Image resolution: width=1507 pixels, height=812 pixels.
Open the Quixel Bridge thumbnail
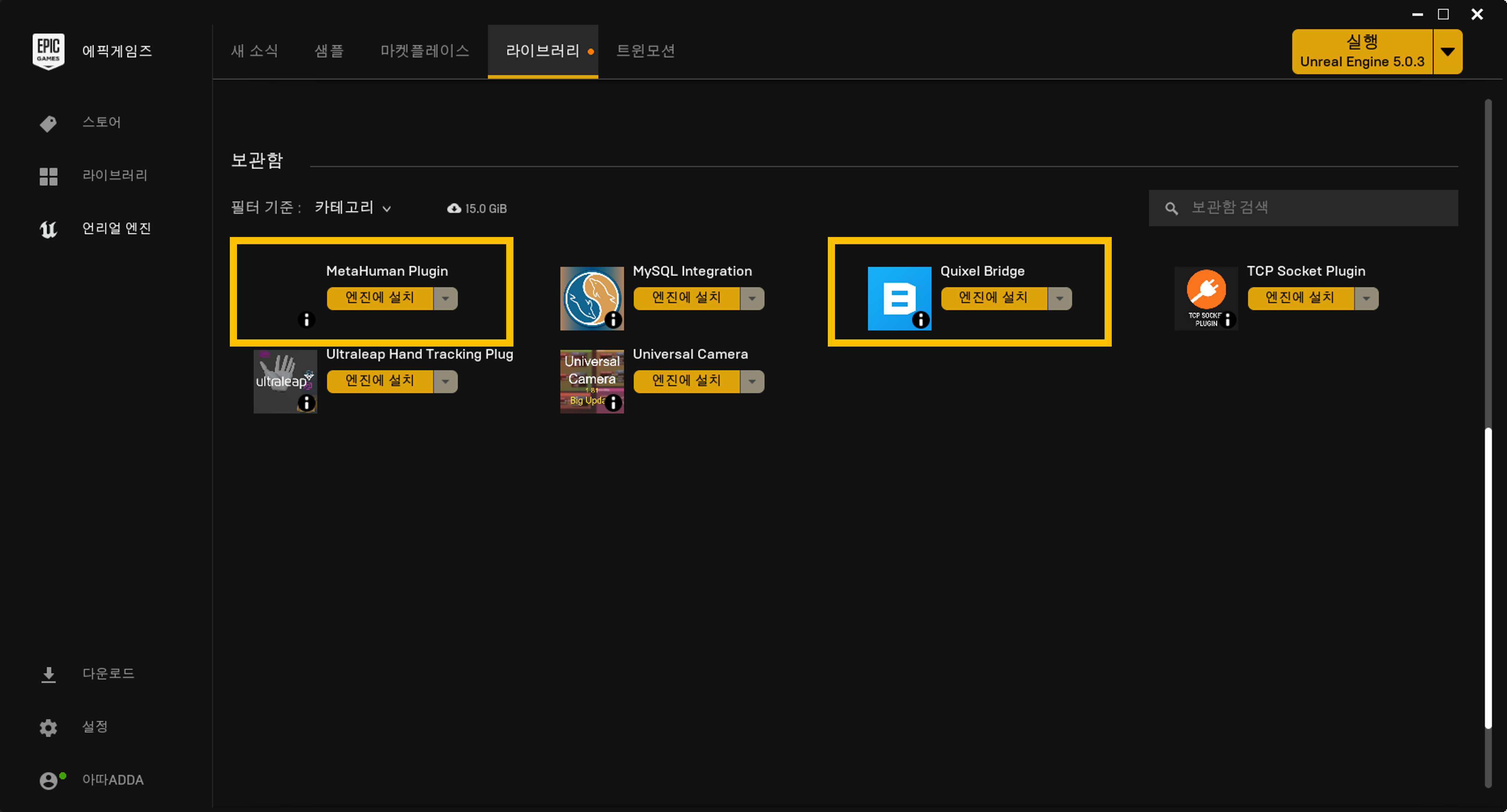coord(899,298)
